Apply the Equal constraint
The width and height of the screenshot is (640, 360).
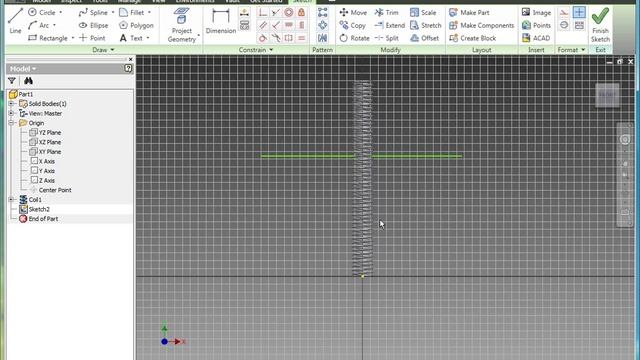coord(301,38)
